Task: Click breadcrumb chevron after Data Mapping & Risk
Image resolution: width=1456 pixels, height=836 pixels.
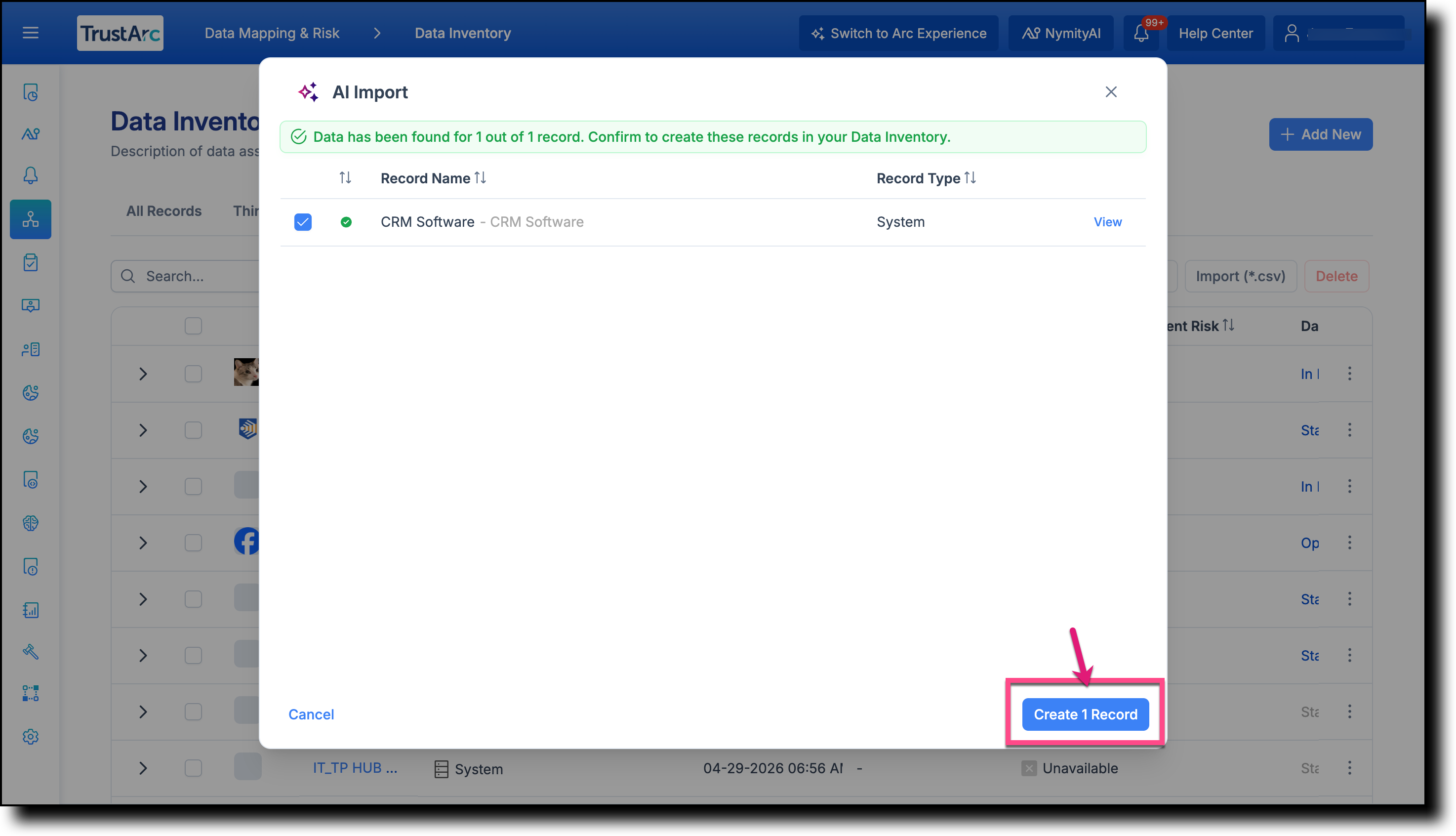Action: point(377,33)
